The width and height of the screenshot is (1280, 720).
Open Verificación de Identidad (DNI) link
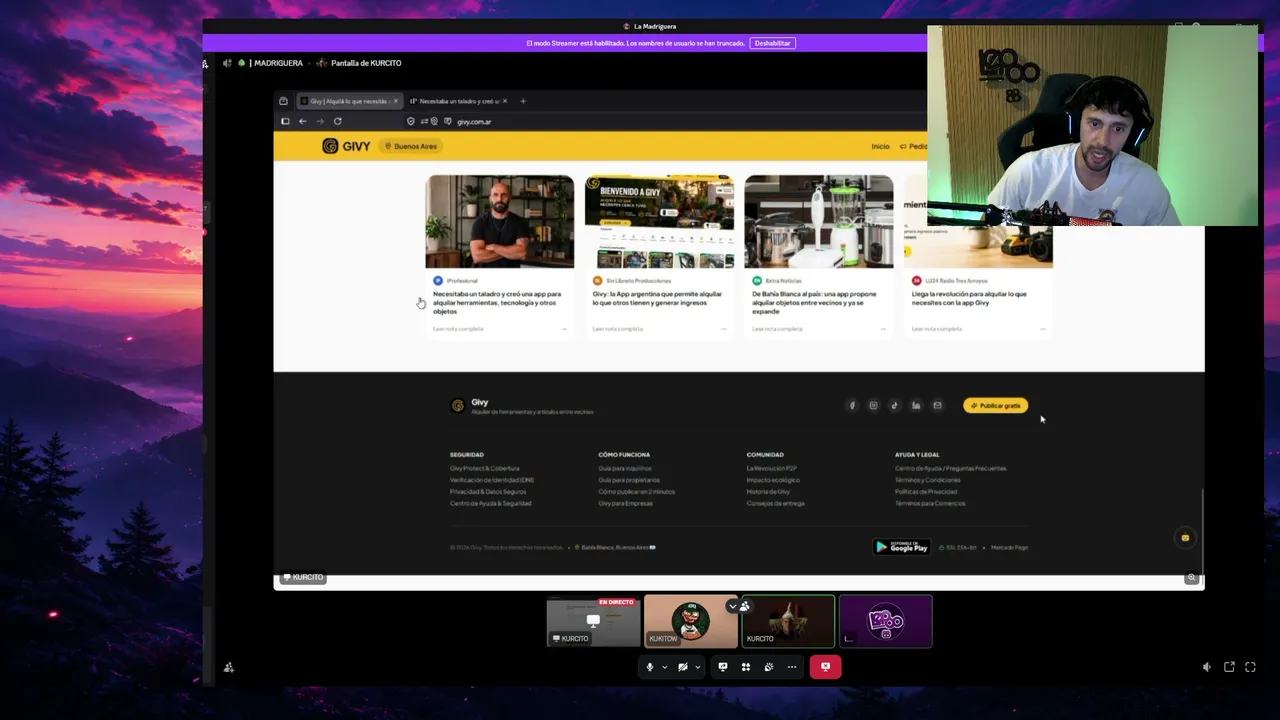(x=492, y=480)
